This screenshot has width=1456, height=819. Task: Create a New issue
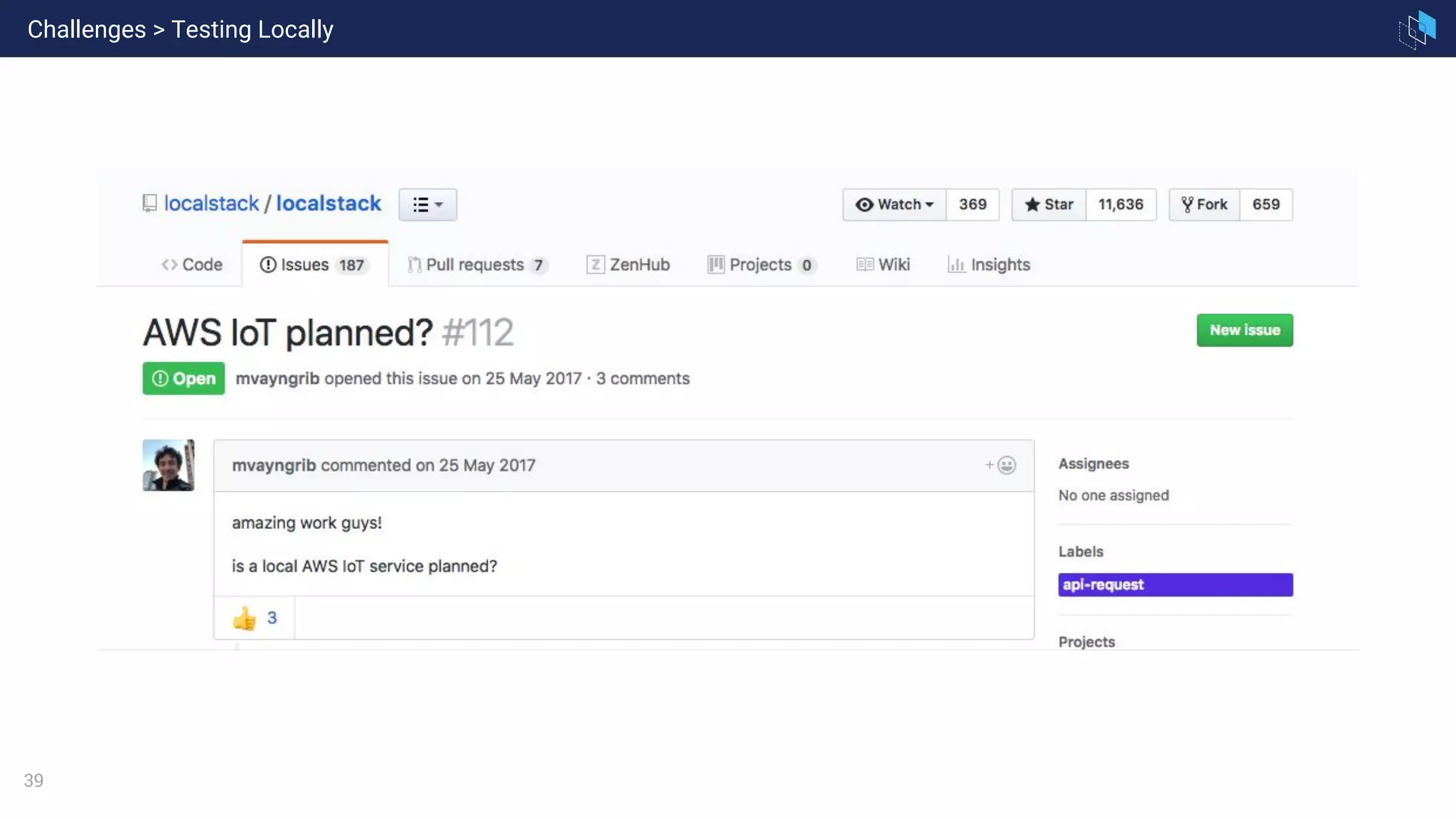tap(1245, 331)
